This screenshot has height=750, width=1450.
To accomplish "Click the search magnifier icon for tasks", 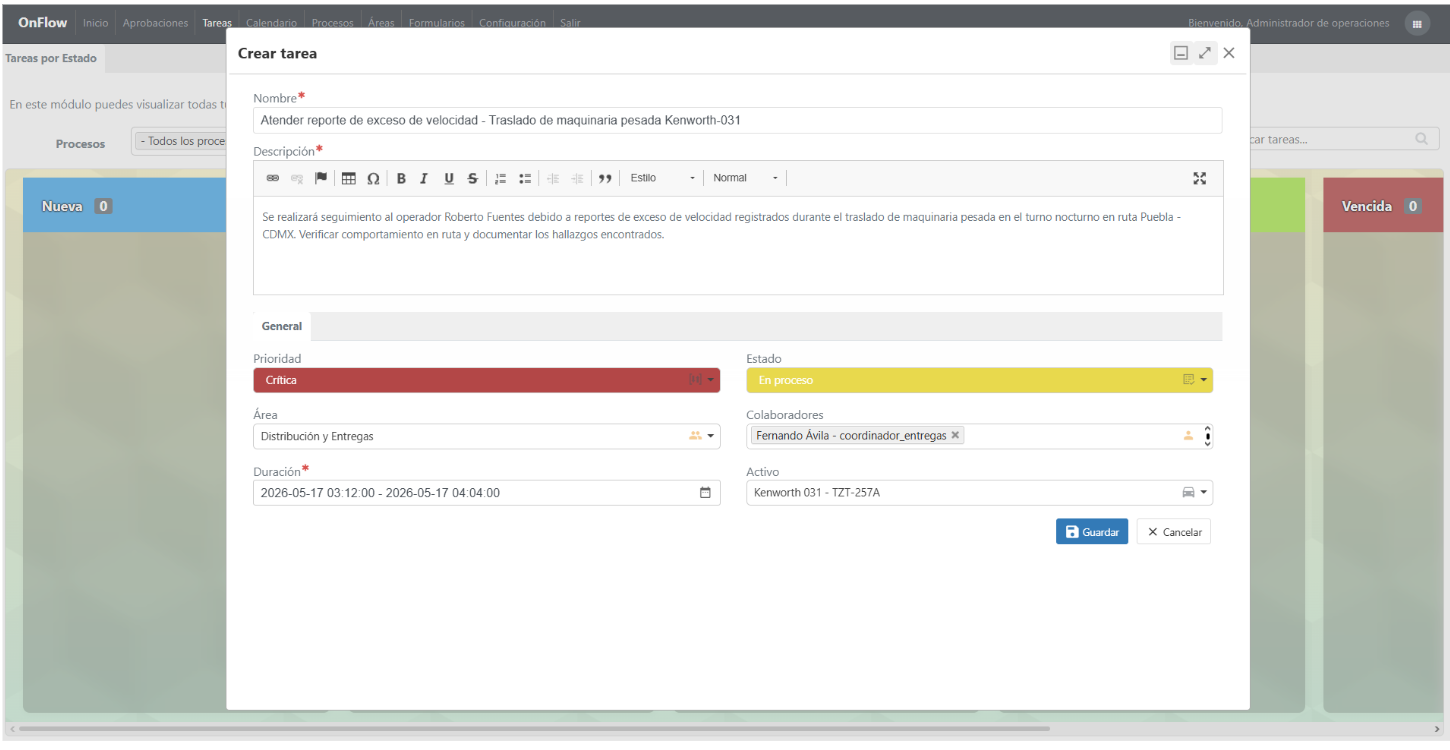I will point(1421,140).
